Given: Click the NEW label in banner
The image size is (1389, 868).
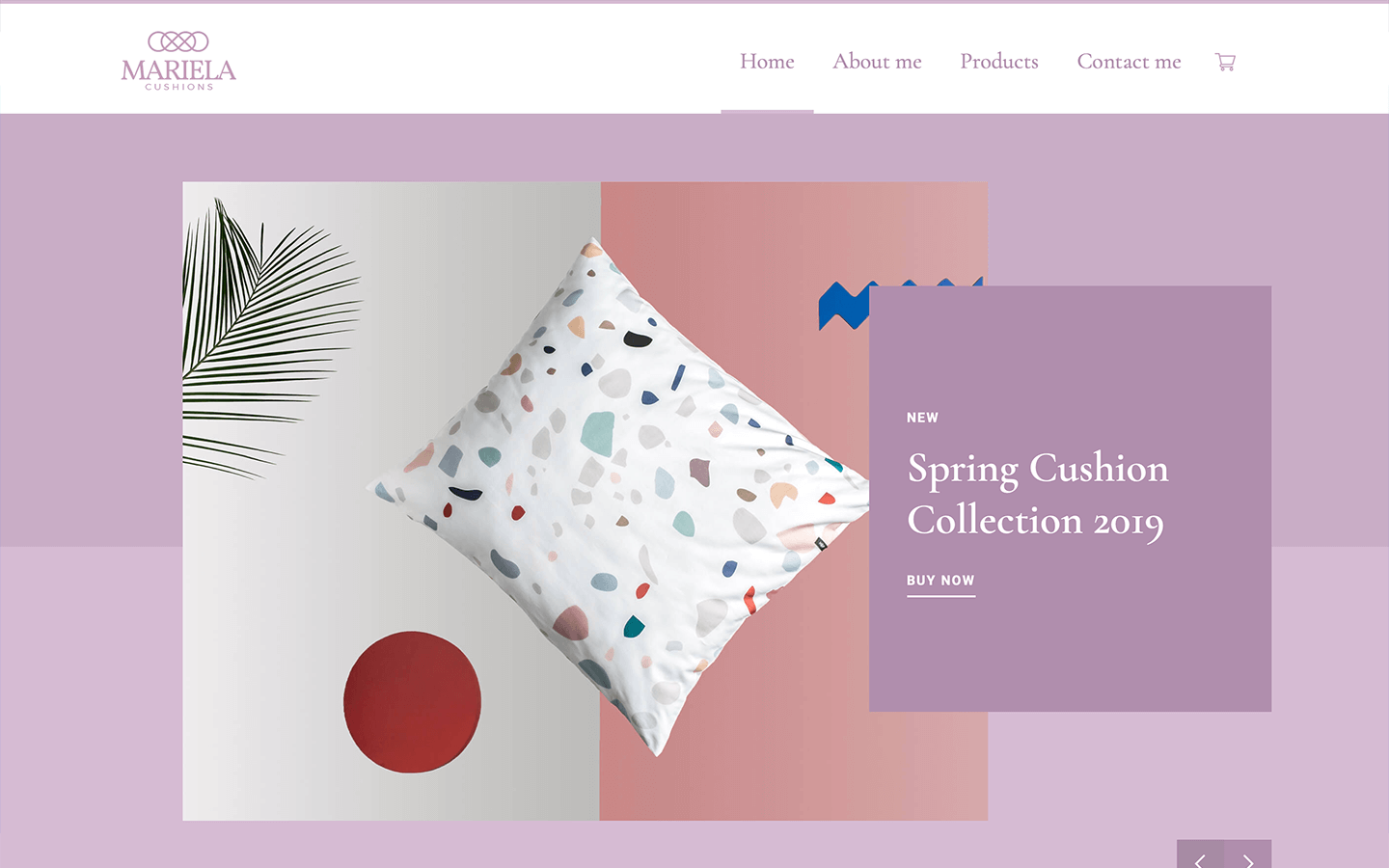Looking at the screenshot, I should (922, 418).
